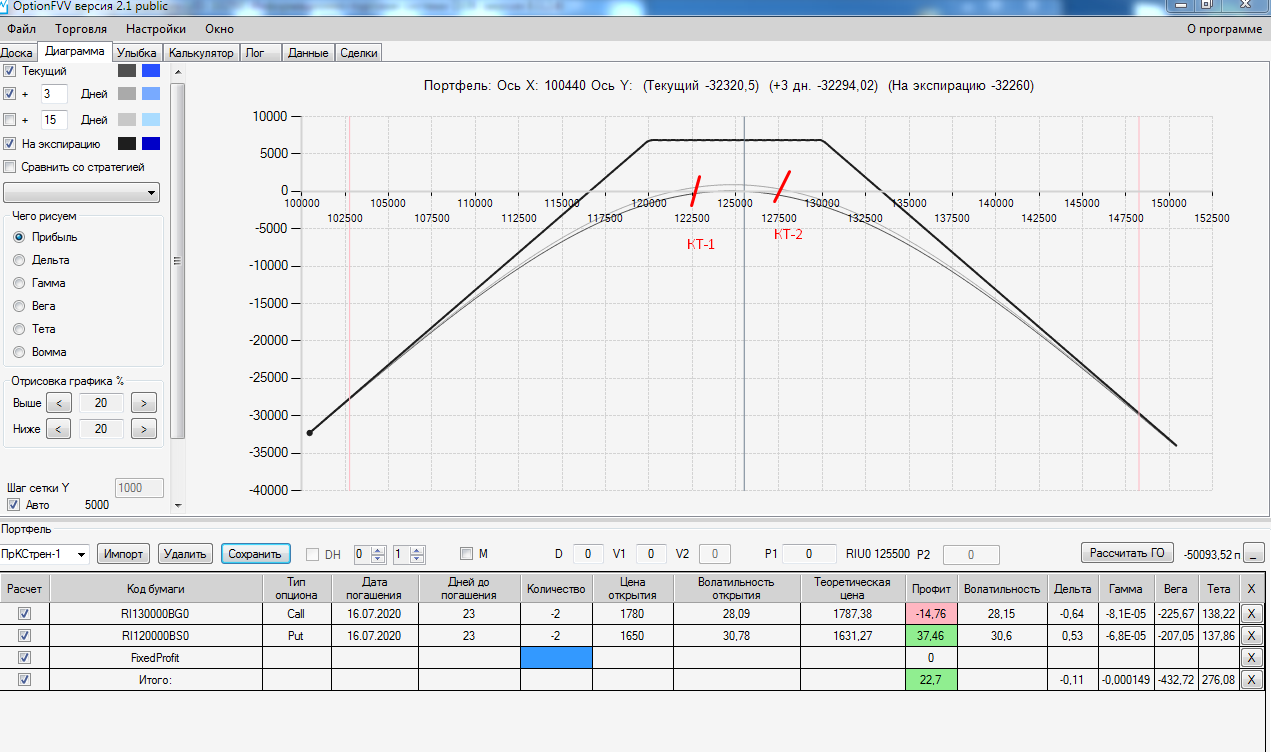Image resolution: width=1271 pixels, height=752 pixels.
Task: Decrease Ниже chart percent with left arrow
Action: (x=59, y=429)
